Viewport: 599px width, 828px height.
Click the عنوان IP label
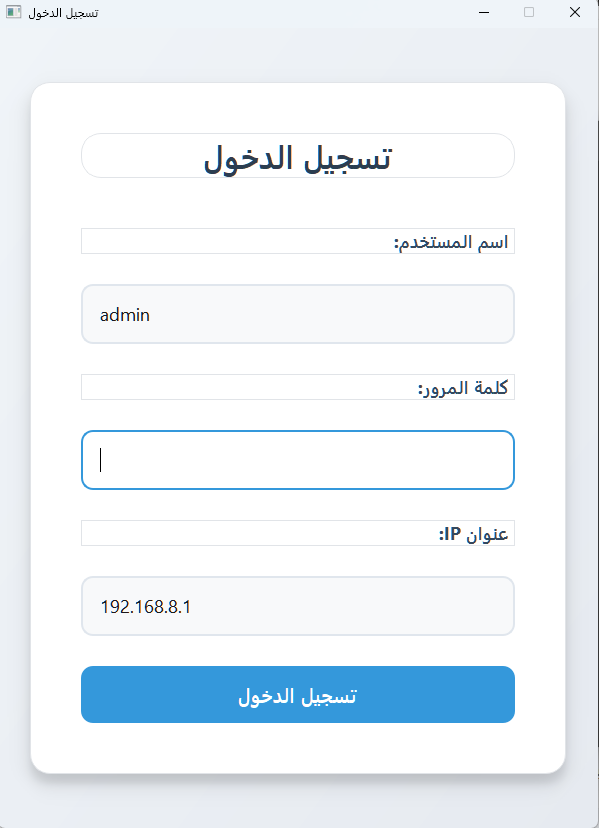473,534
